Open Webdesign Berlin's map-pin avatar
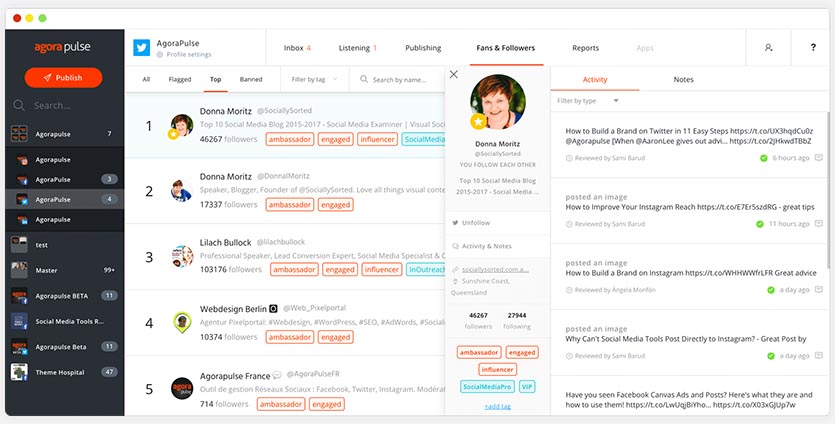The image size is (835, 424). [182, 322]
